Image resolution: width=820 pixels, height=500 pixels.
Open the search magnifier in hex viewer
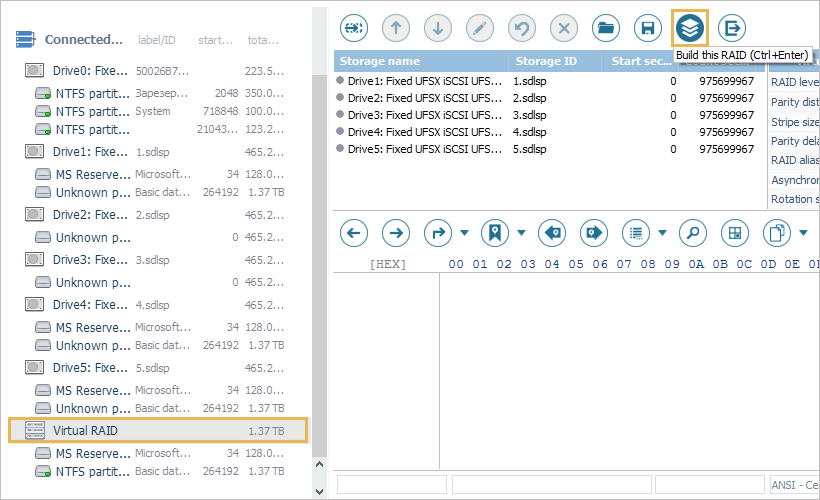coord(692,233)
